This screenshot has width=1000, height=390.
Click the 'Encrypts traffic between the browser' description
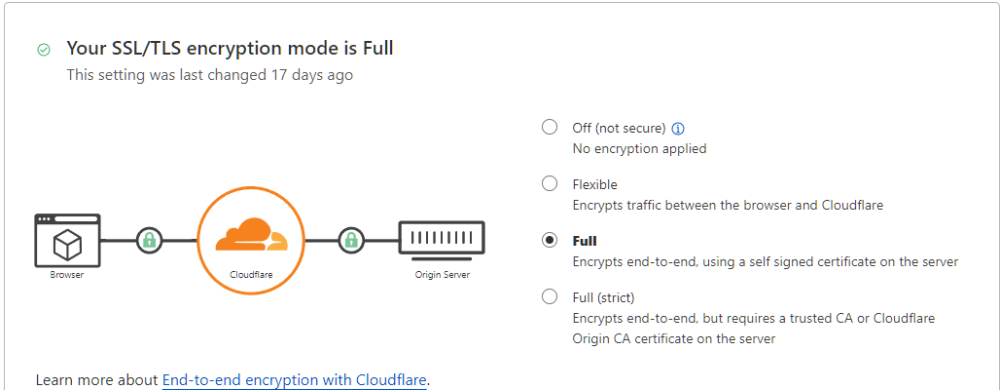[x=728, y=206]
